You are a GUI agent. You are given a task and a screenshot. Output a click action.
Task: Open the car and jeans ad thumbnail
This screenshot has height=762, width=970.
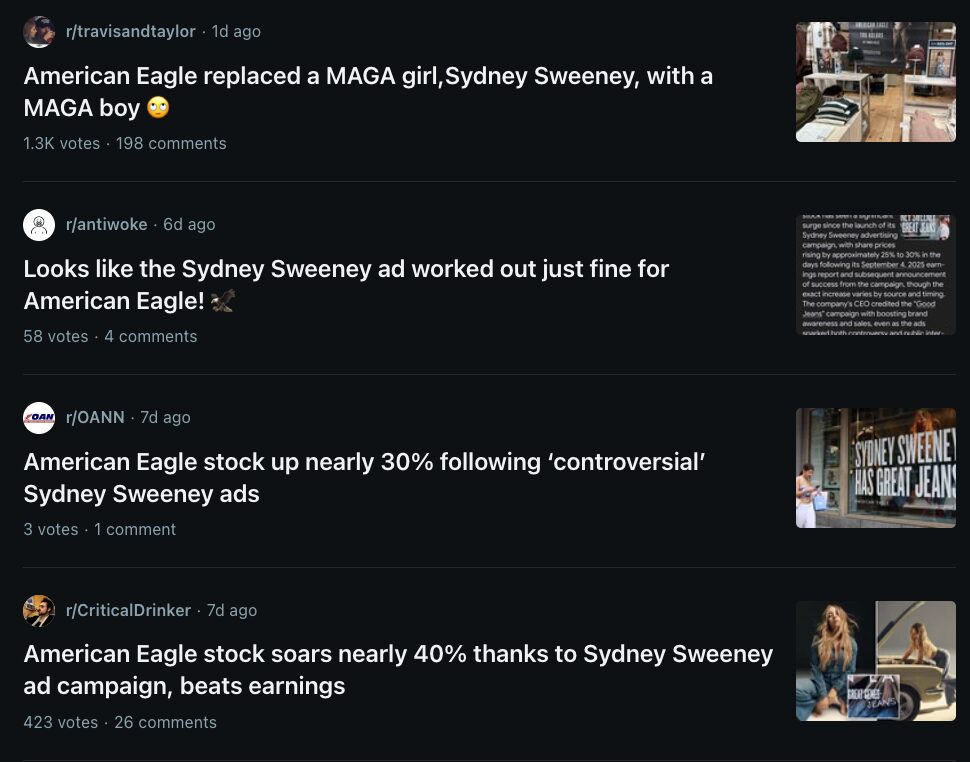875,661
